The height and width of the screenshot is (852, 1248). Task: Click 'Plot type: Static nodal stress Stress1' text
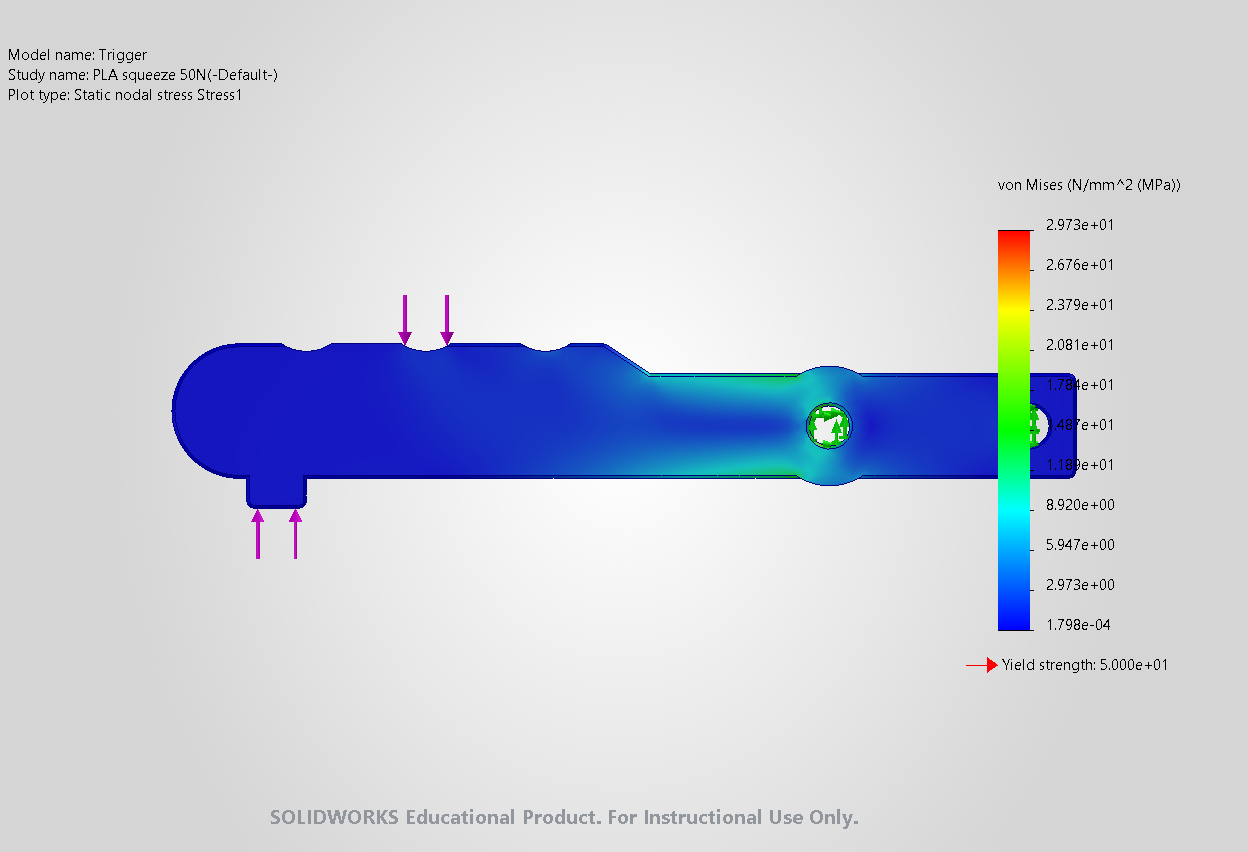click(125, 95)
